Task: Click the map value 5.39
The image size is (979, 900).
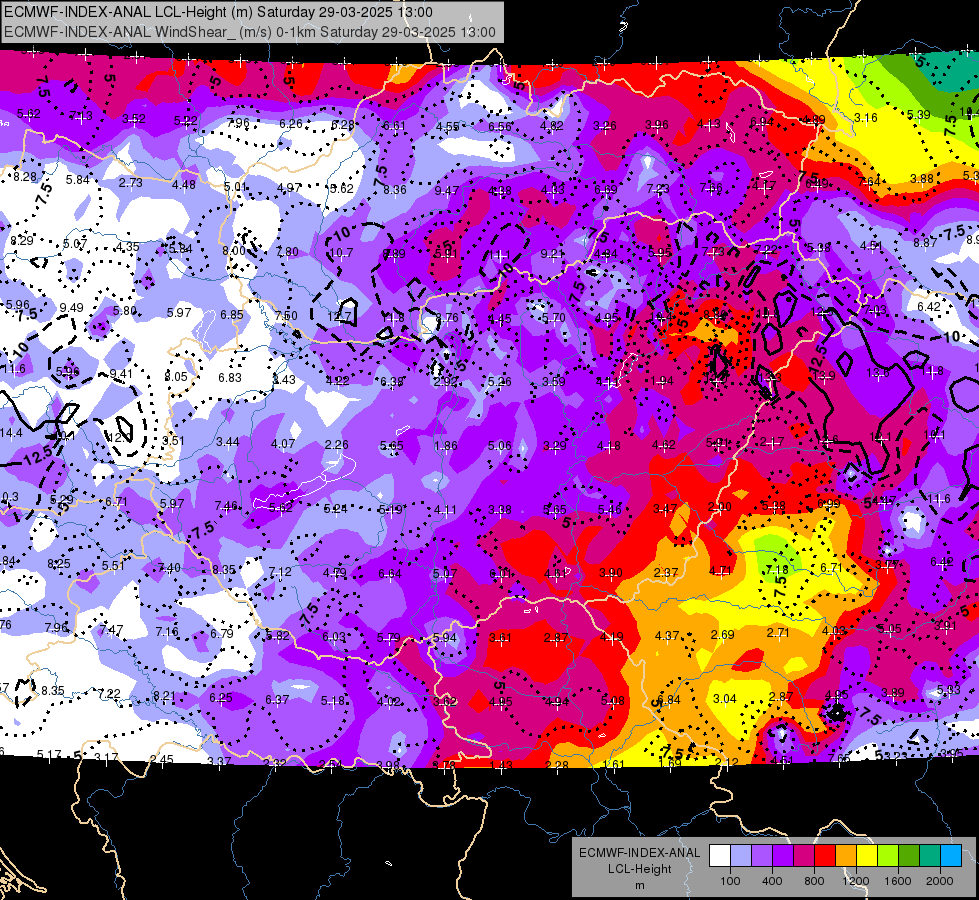Action: [918, 114]
